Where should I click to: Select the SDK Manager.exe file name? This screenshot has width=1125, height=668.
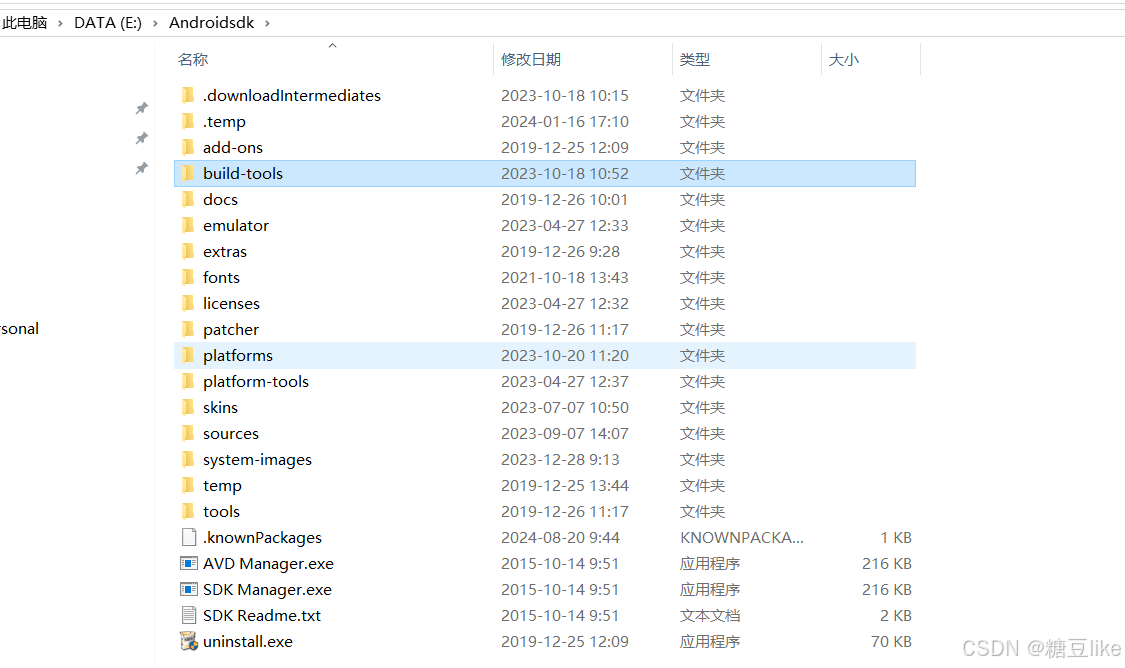tap(268, 590)
